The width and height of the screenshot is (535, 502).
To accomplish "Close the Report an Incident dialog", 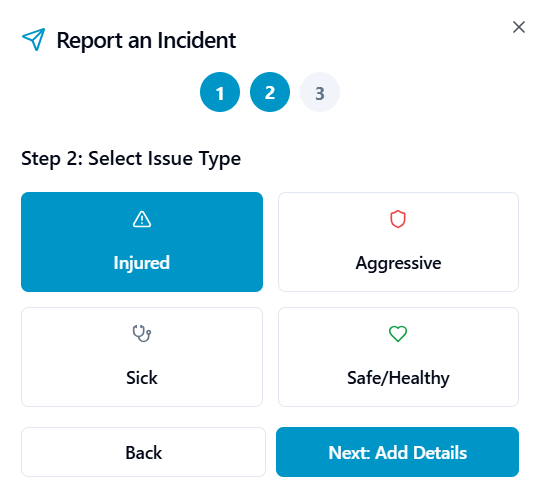I will (x=519, y=27).
